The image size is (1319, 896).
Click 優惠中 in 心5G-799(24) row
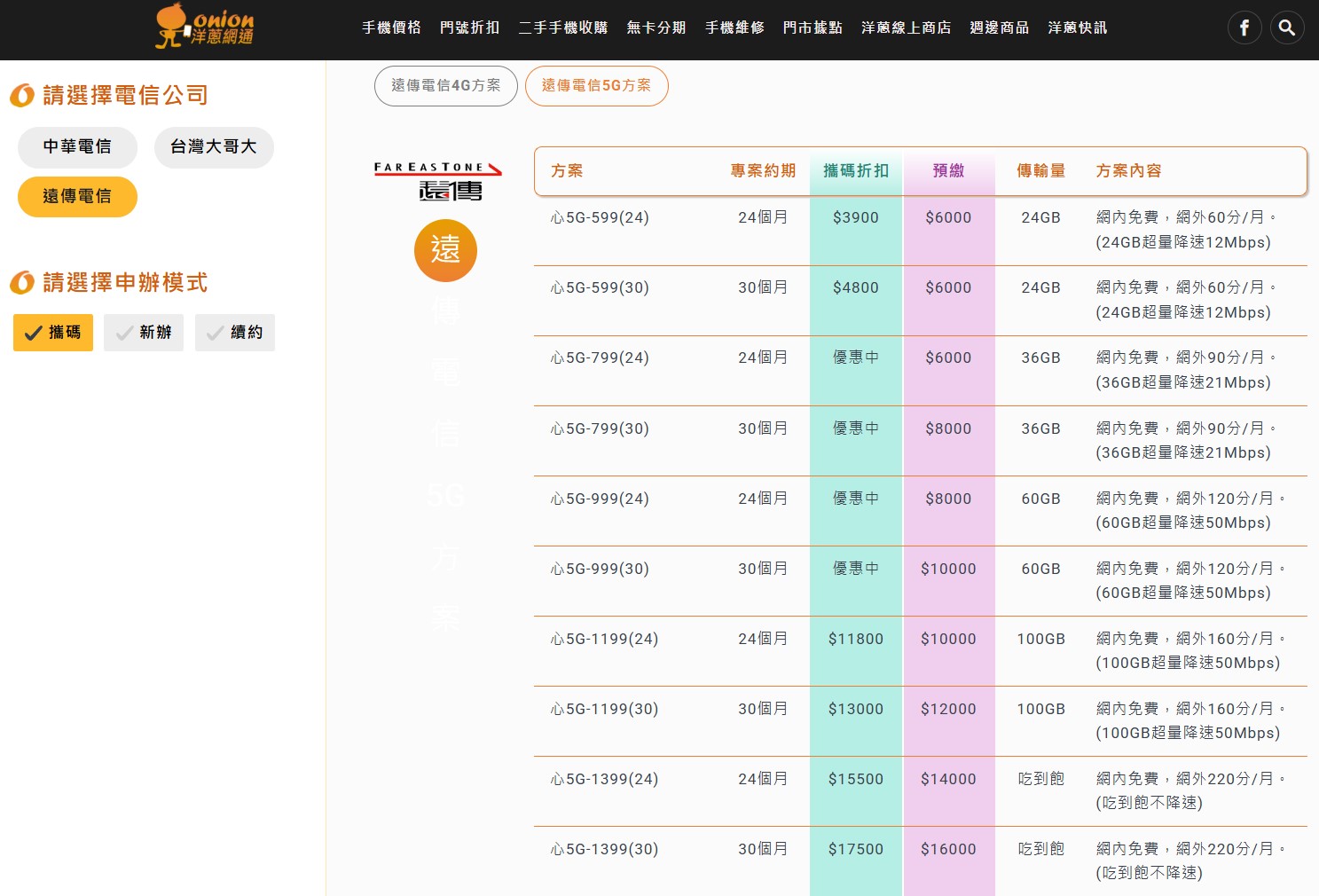point(856,358)
